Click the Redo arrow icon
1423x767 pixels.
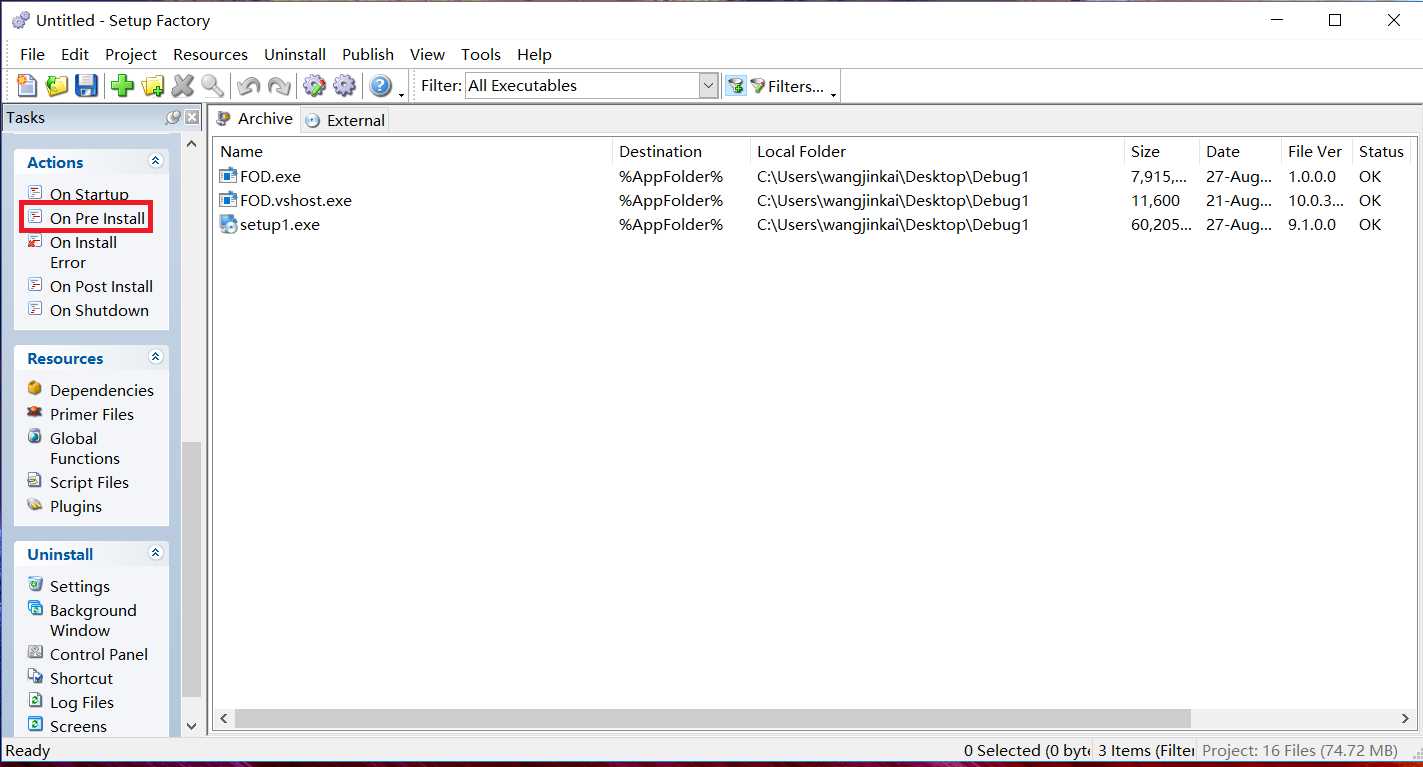[x=278, y=86]
